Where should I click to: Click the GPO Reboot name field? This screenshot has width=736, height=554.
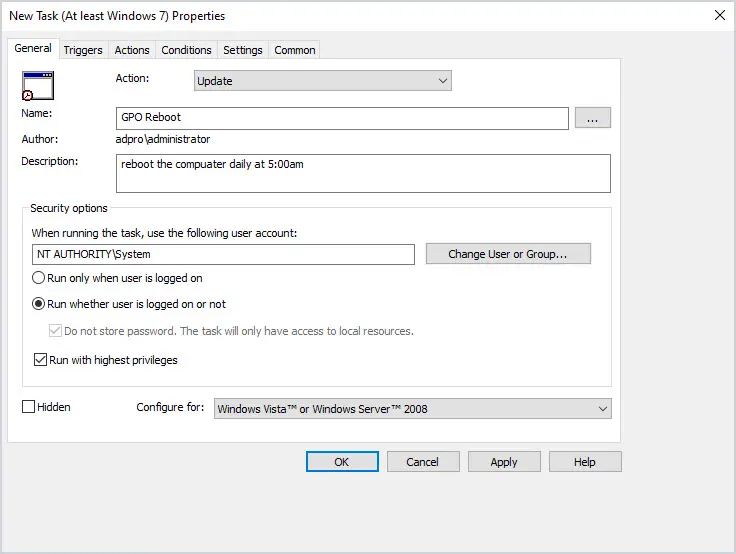click(342, 118)
